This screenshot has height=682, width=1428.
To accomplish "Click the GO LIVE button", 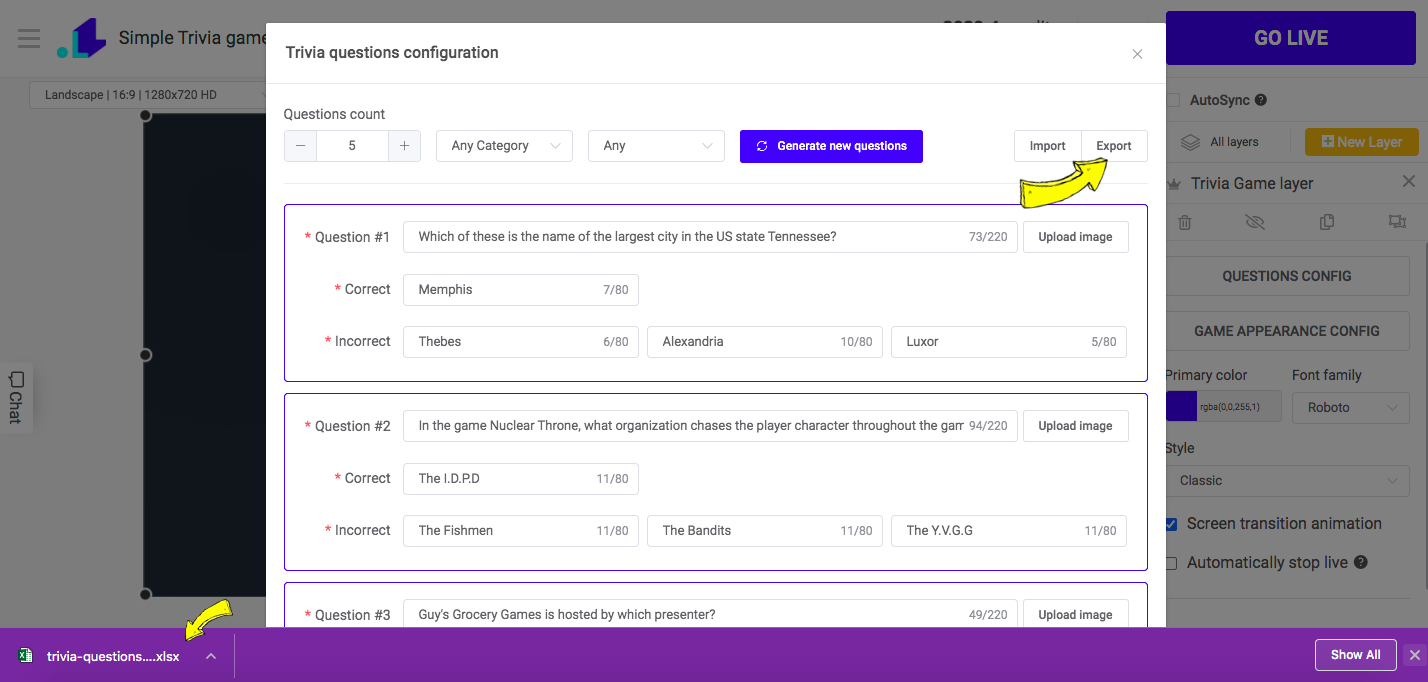I will (1291, 38).
